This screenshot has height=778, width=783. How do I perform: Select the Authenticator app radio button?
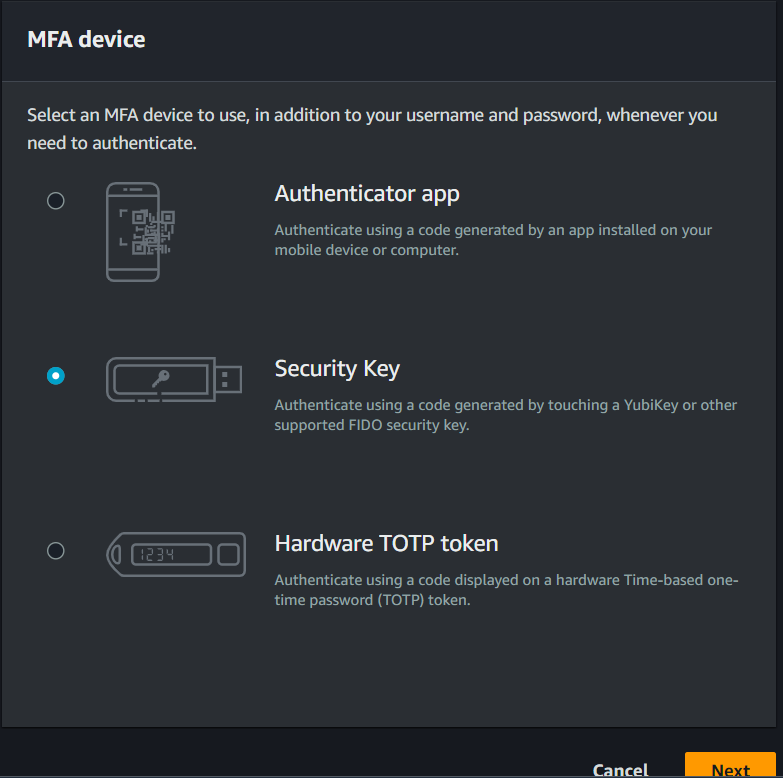(56, 200)
